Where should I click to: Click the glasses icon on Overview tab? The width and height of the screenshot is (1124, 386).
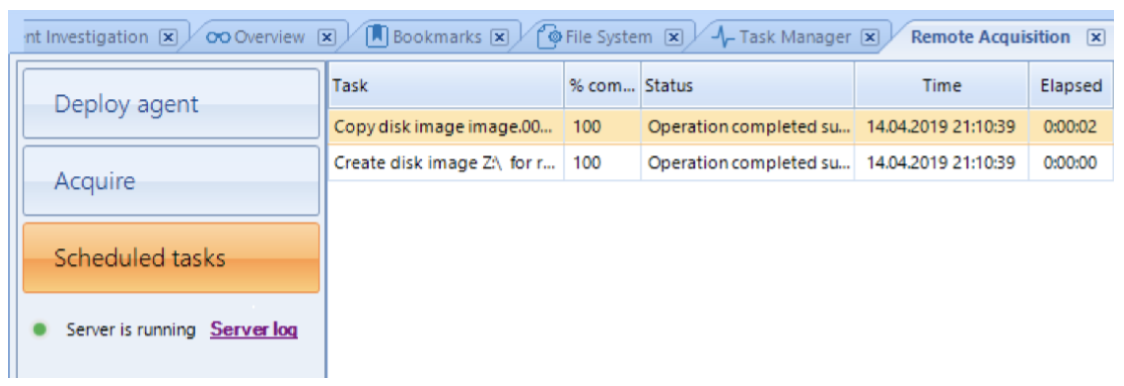coord(218,37)
